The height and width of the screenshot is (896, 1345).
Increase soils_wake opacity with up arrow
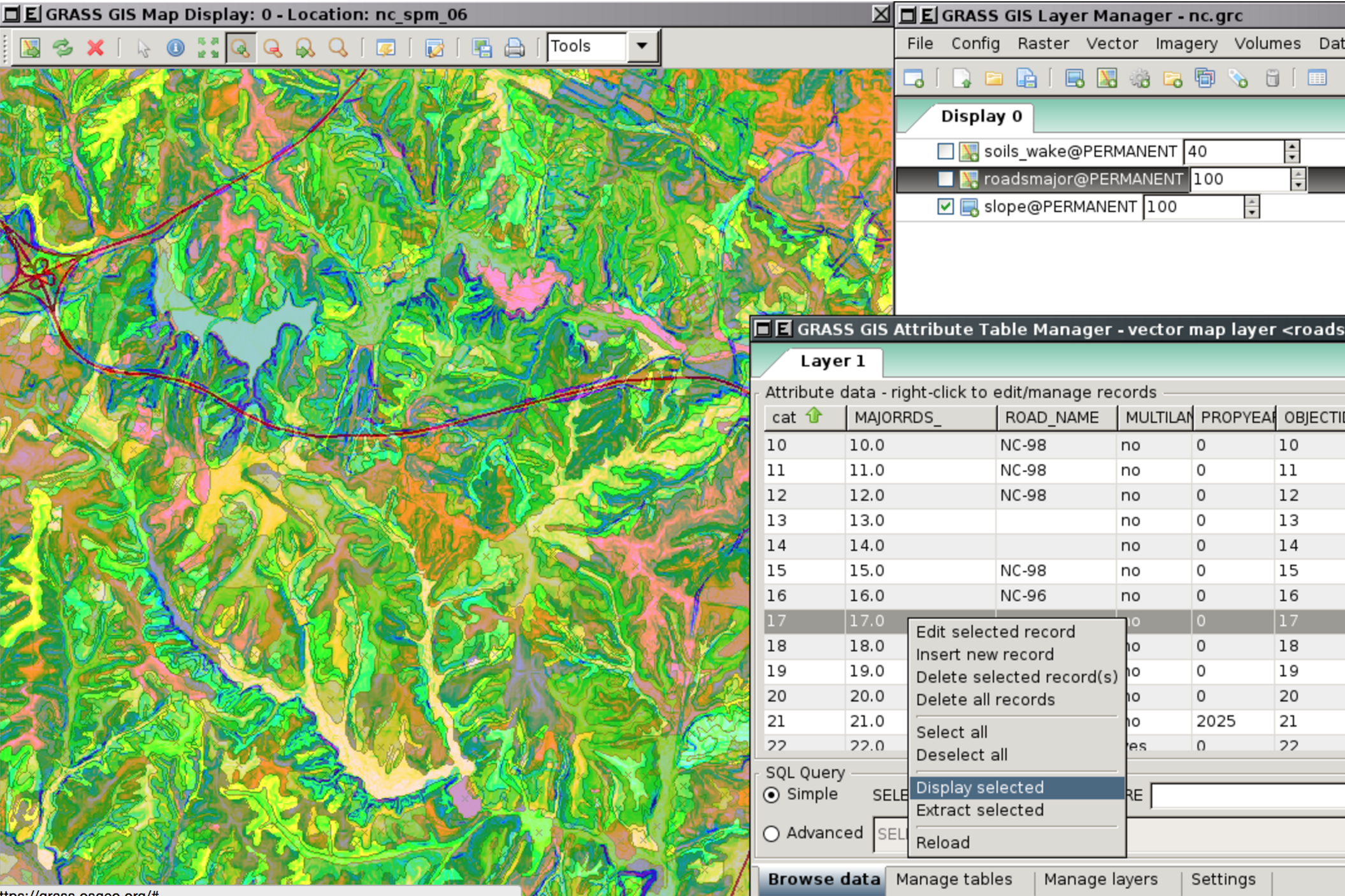(x=1292, y=145)
